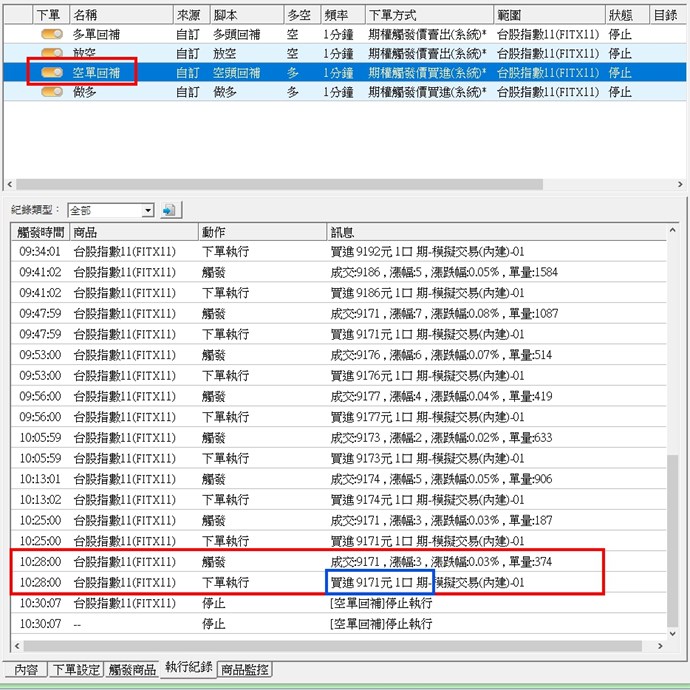Click the 腳本 column header
The width and height of the screenshot is (690, 690).
(247, 15)
